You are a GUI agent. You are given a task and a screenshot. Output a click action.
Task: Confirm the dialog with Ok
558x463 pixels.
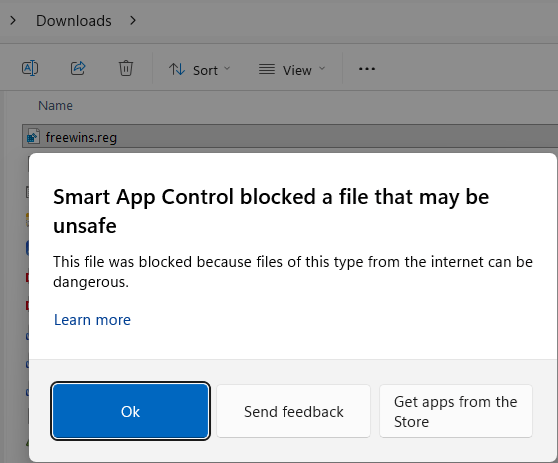point(130,411)
